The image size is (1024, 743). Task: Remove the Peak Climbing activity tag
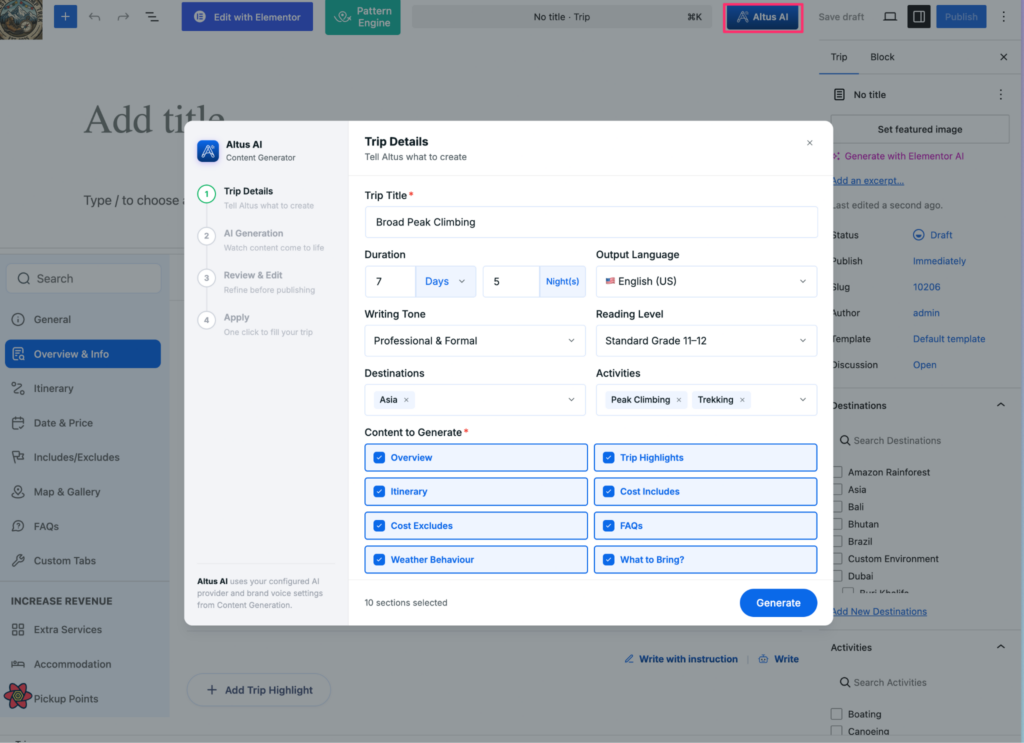(x=679, y=400)
